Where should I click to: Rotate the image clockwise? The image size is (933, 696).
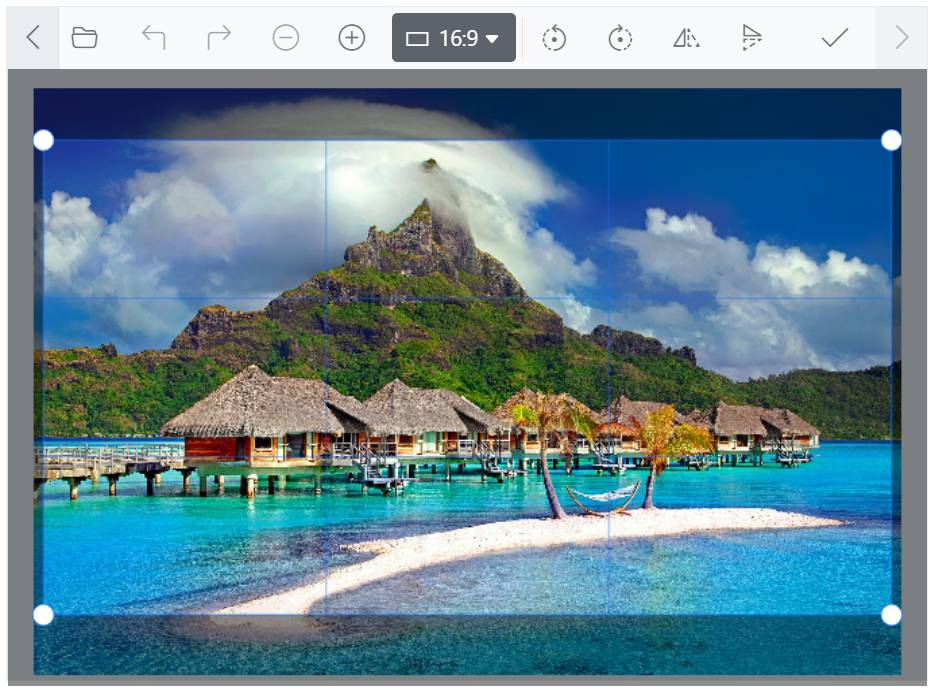click(620, 40)
